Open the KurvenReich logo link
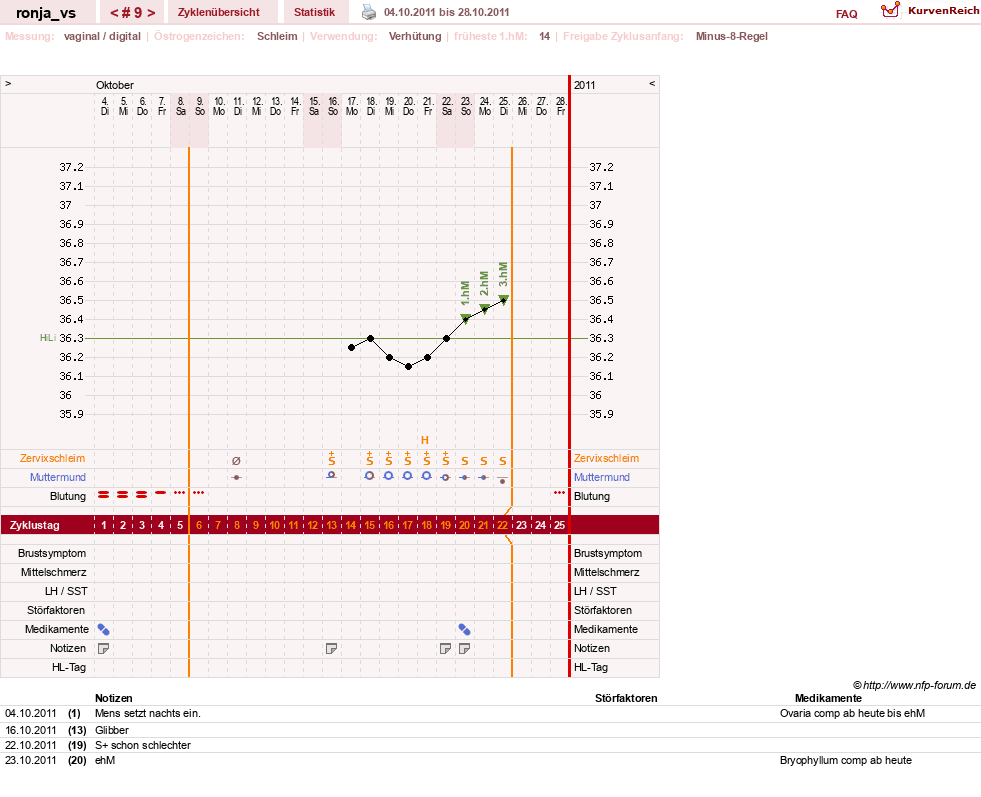The image size is (981, 797). point(930,11)
